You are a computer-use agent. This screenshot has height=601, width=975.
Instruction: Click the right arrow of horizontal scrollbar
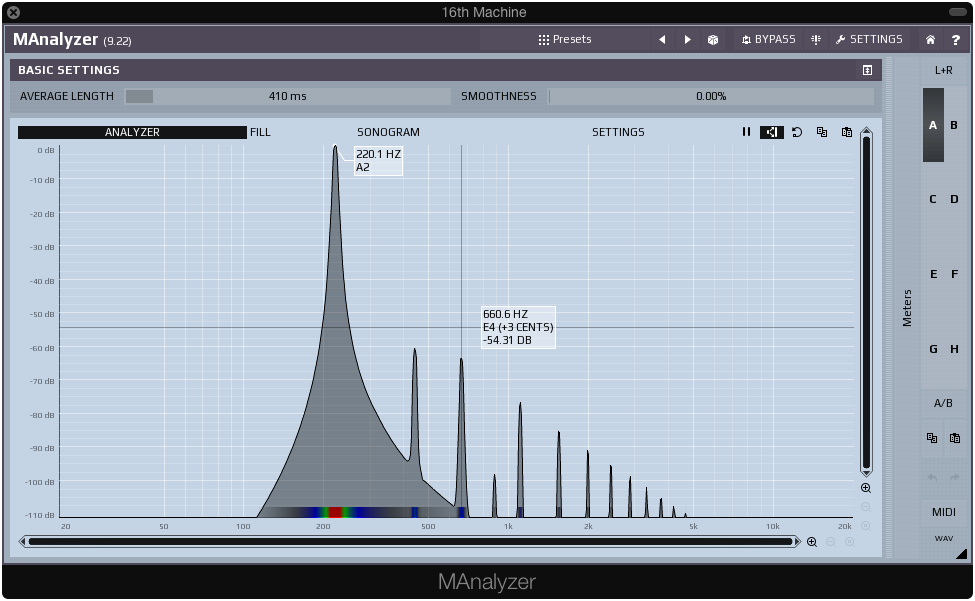click(x=798, y=541)
